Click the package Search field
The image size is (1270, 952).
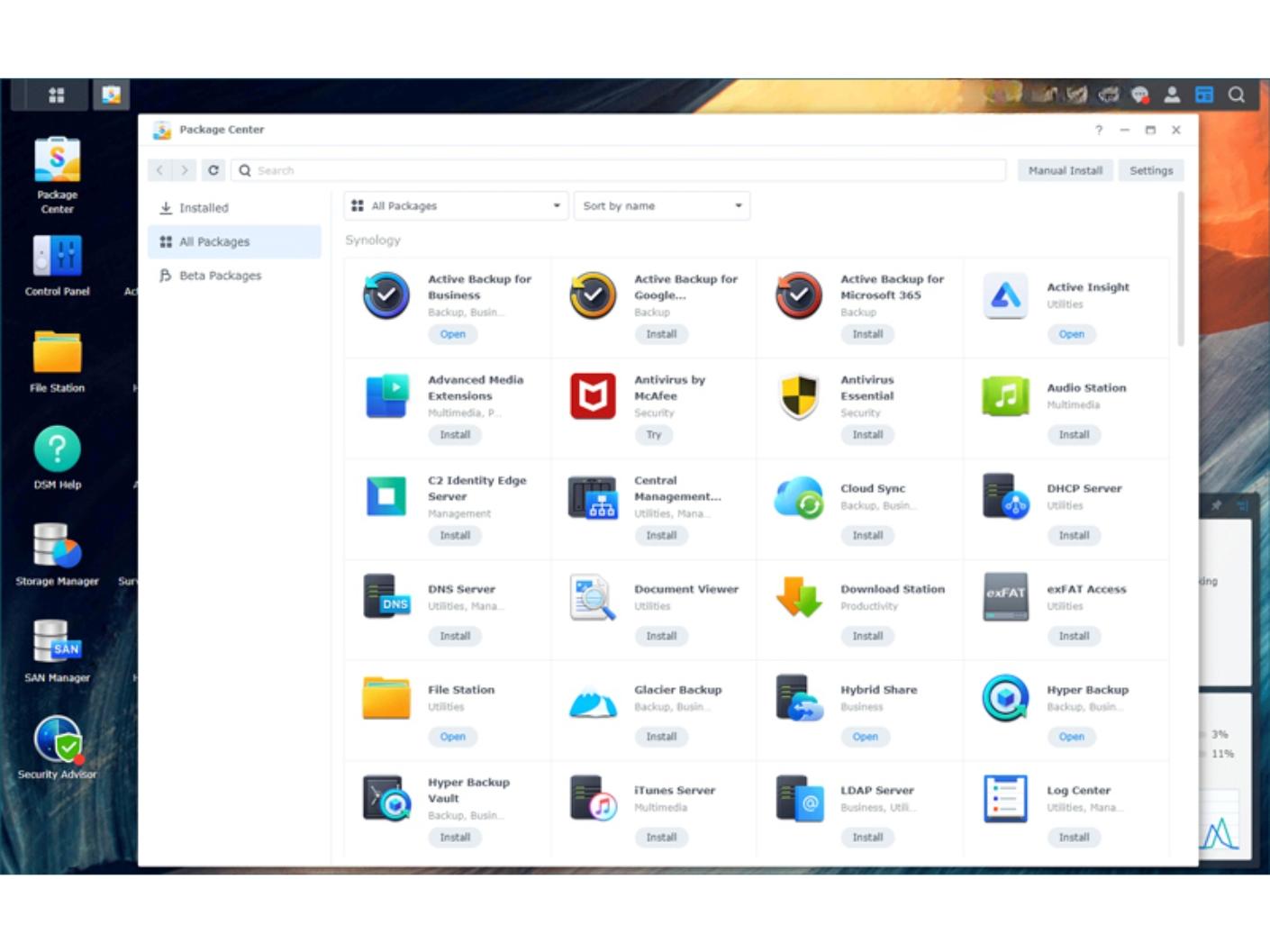[619, 170]
